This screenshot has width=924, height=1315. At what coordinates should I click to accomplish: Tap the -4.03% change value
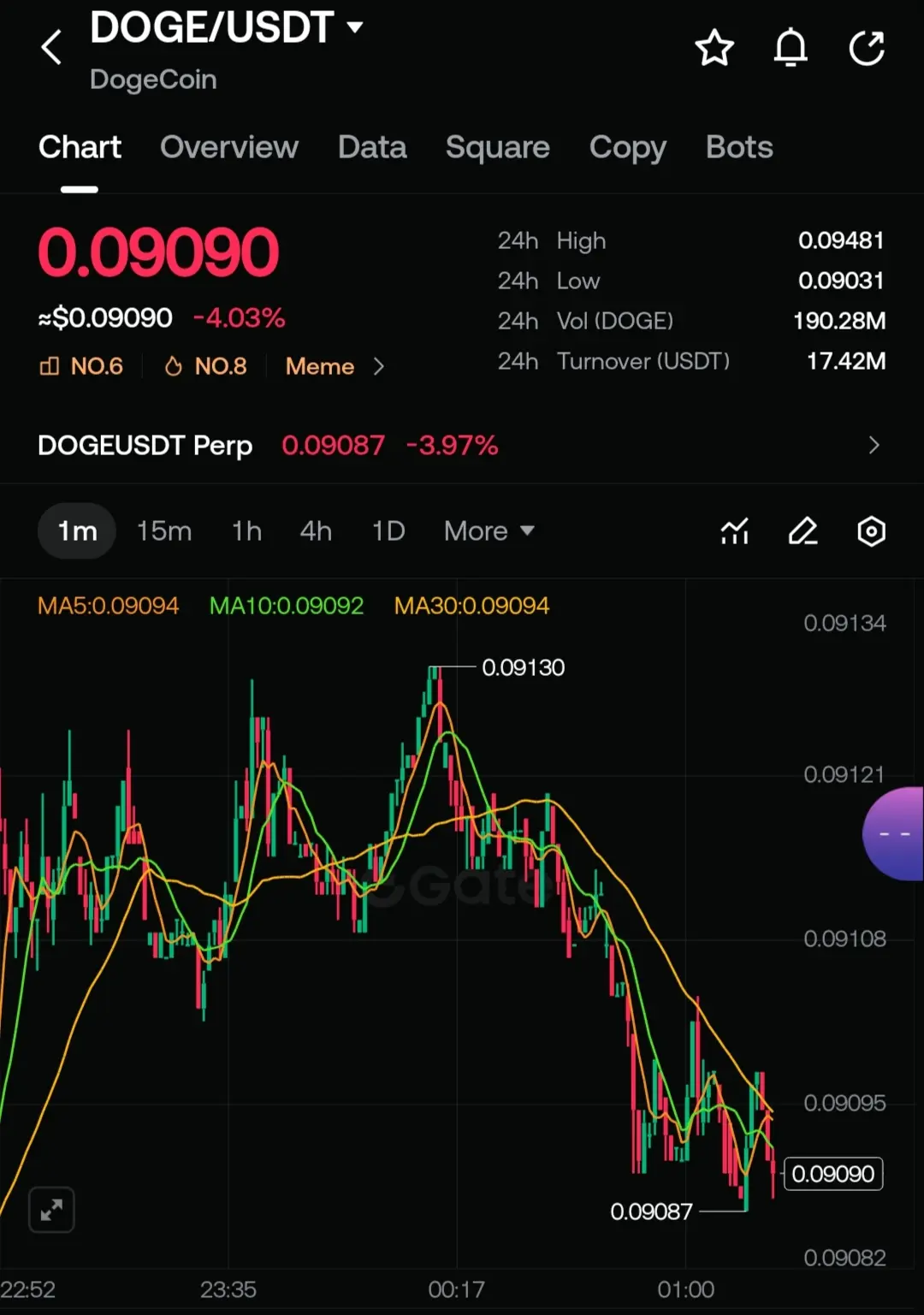239,318
